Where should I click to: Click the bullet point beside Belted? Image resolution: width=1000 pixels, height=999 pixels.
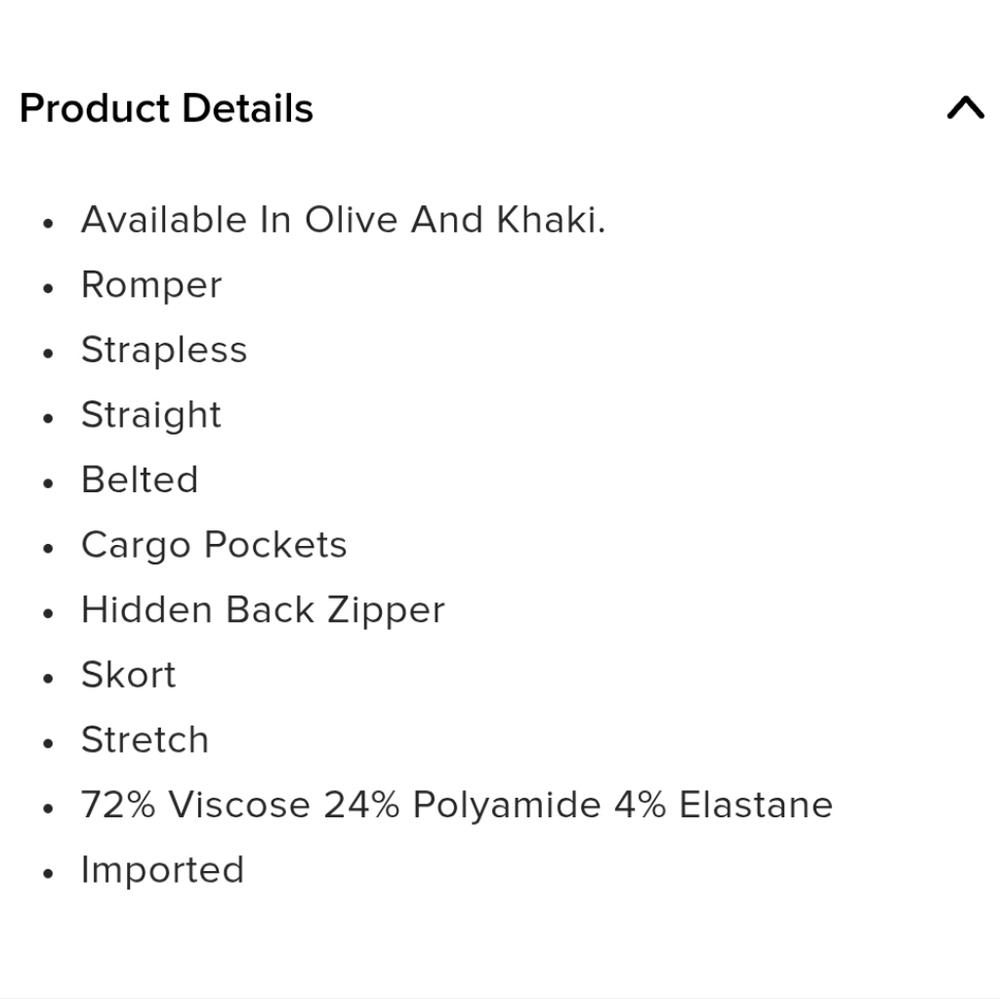click(x=47, y=483)
